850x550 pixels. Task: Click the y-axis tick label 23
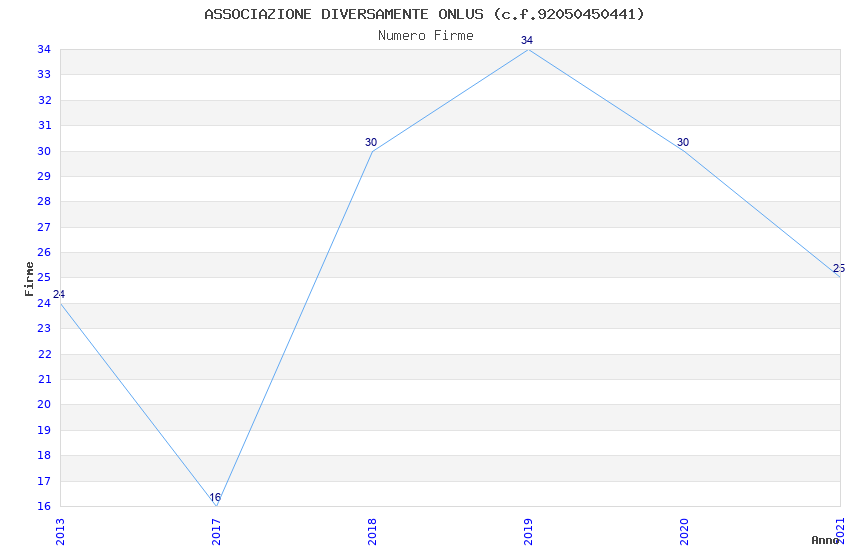tap(44, 328)
